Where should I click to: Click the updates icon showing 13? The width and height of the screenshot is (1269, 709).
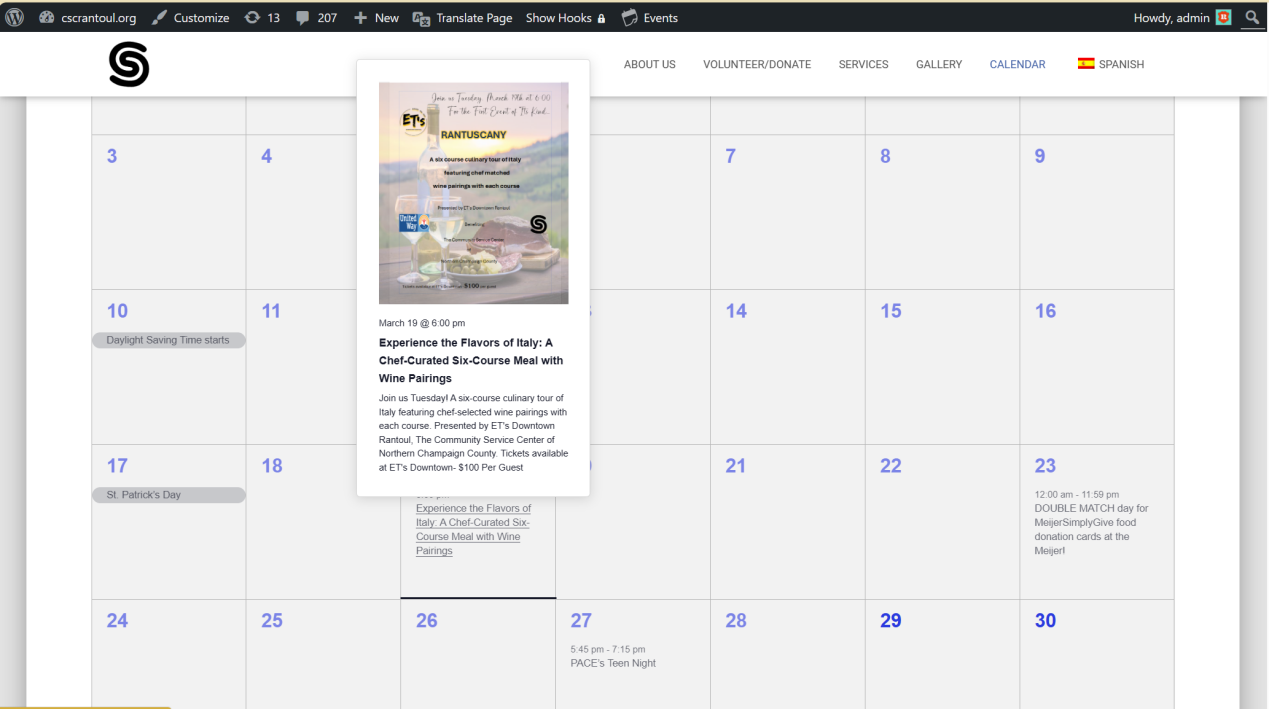point(262,18)
